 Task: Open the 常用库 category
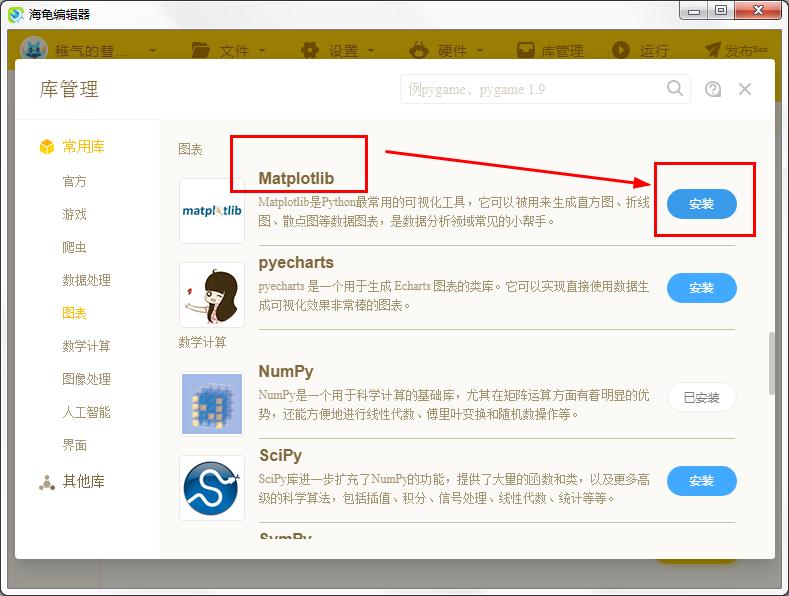coord(84,146)
